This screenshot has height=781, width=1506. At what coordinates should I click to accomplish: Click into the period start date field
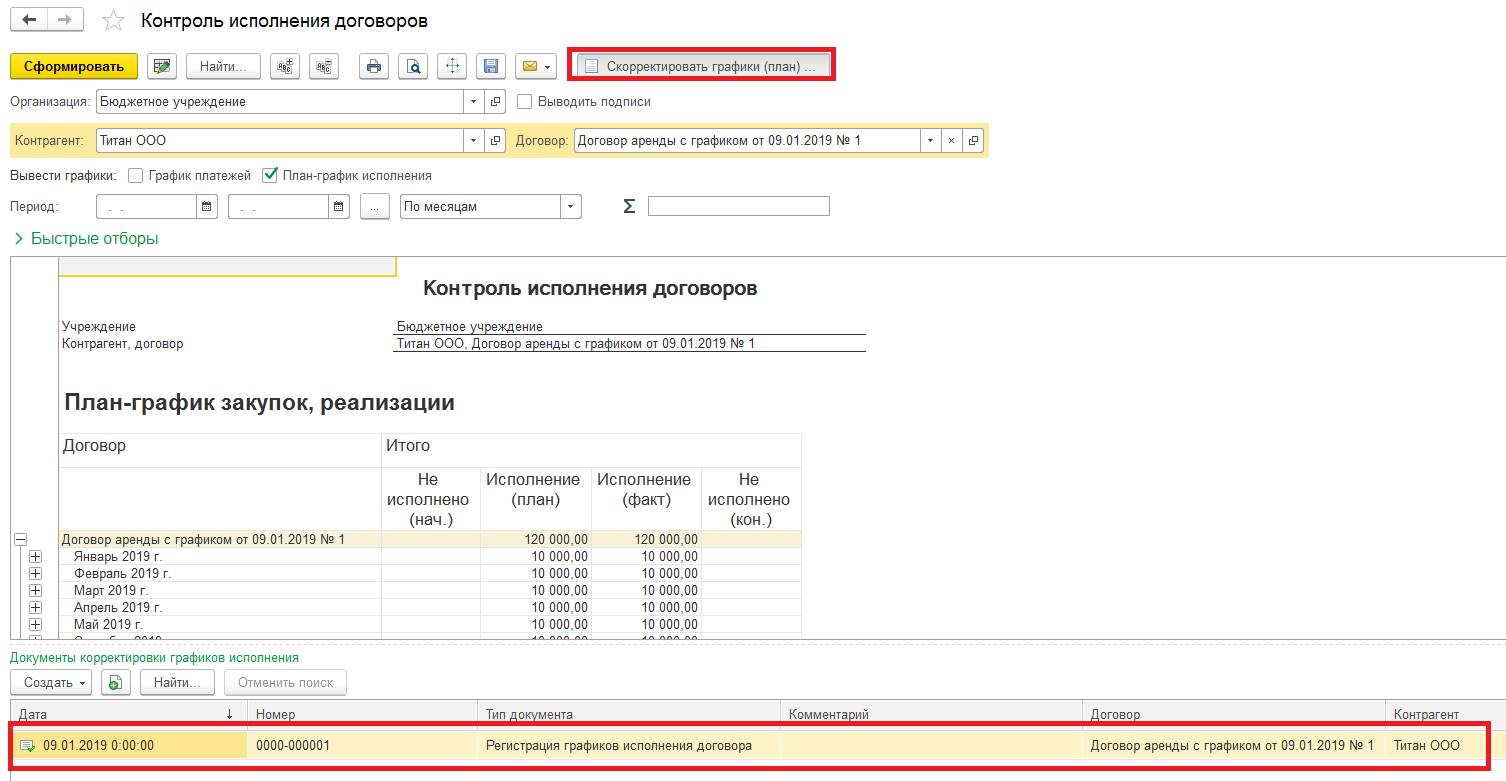click(x=147, y=207)
